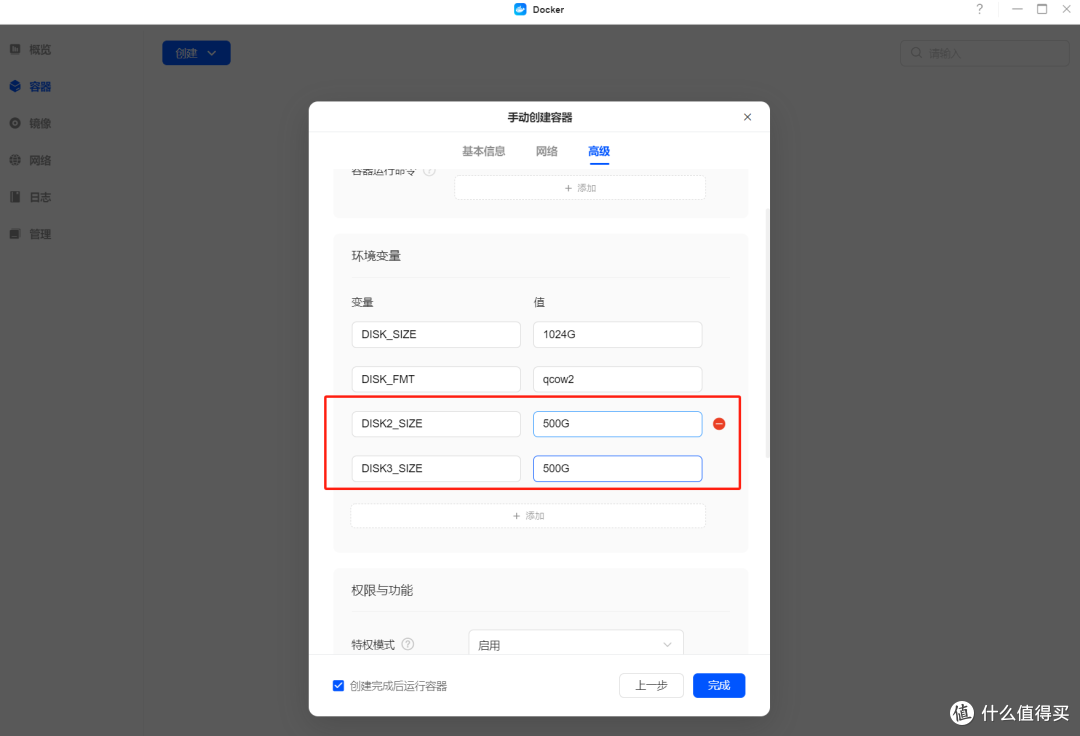The height and width of the screenshot is (736, 1080).
Task: Click the qcow2 value field
Action: click(618, 379)
